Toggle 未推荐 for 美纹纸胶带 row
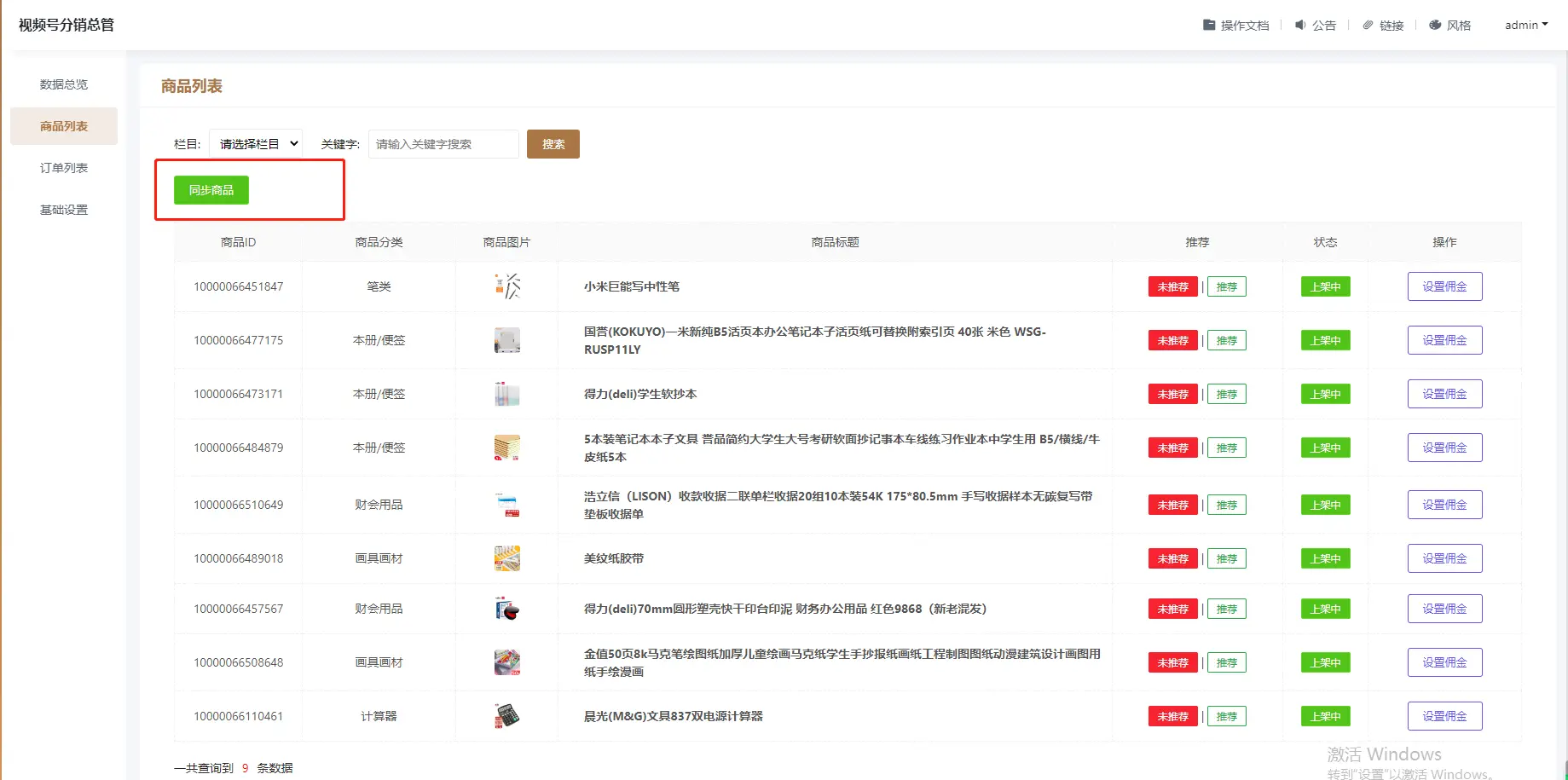This screenshot has height=780, width=1568. [1172, 558]
